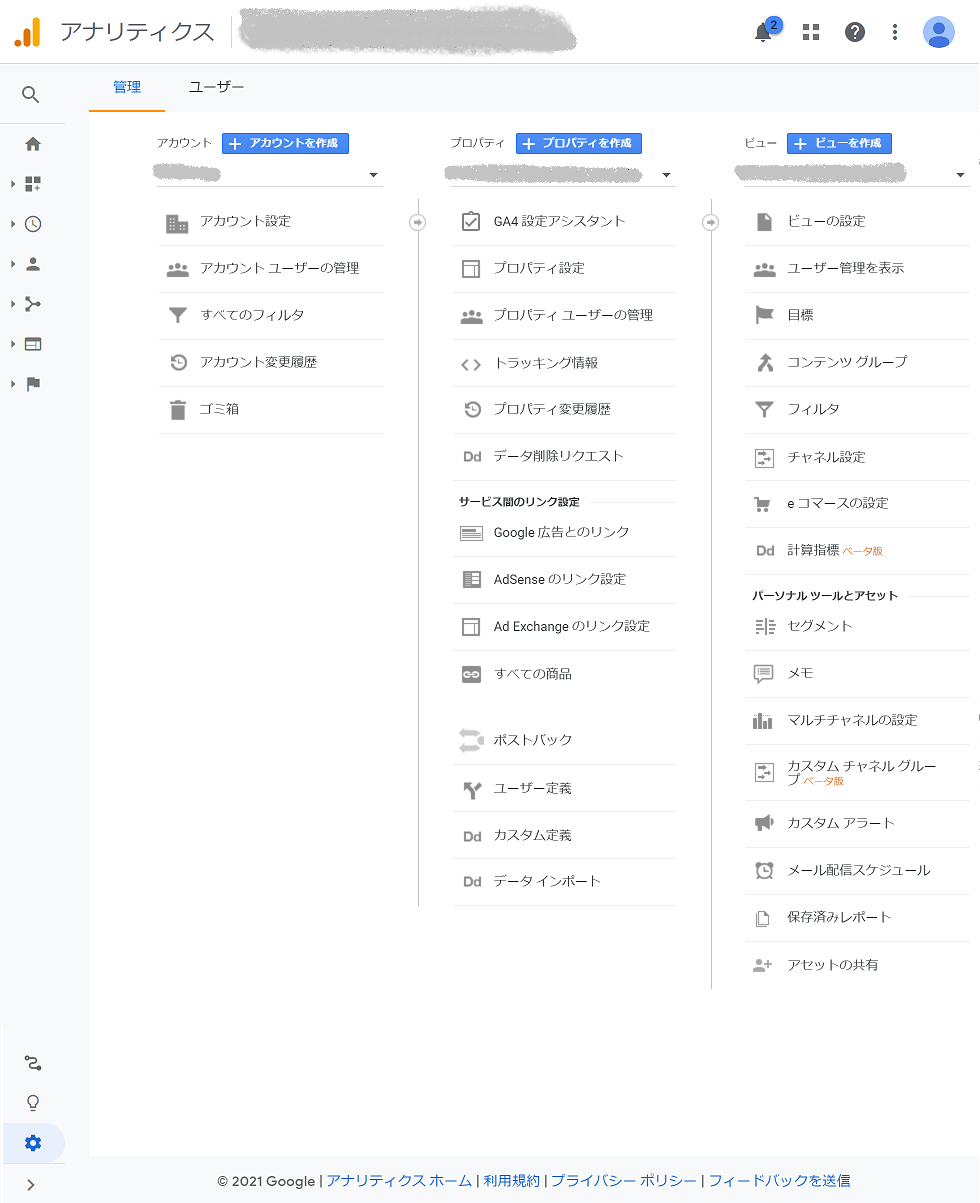980x1203 pixels.
Task: Click the code brackets icon beside トラッキング情報
Action: point(471,364)
